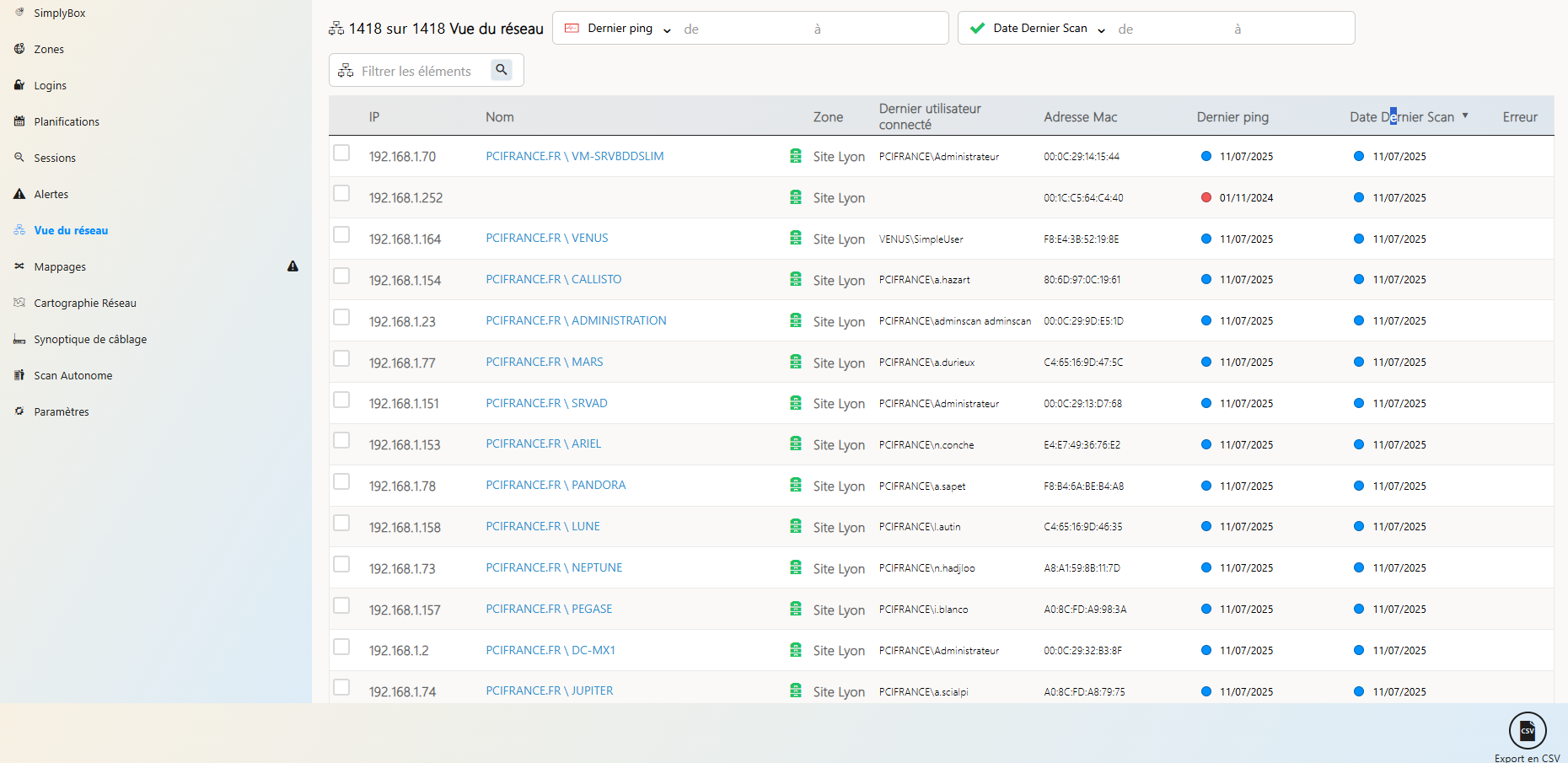
Task: Launch Scan Autonome from sidebar
Action: click(x=74, y=375)
